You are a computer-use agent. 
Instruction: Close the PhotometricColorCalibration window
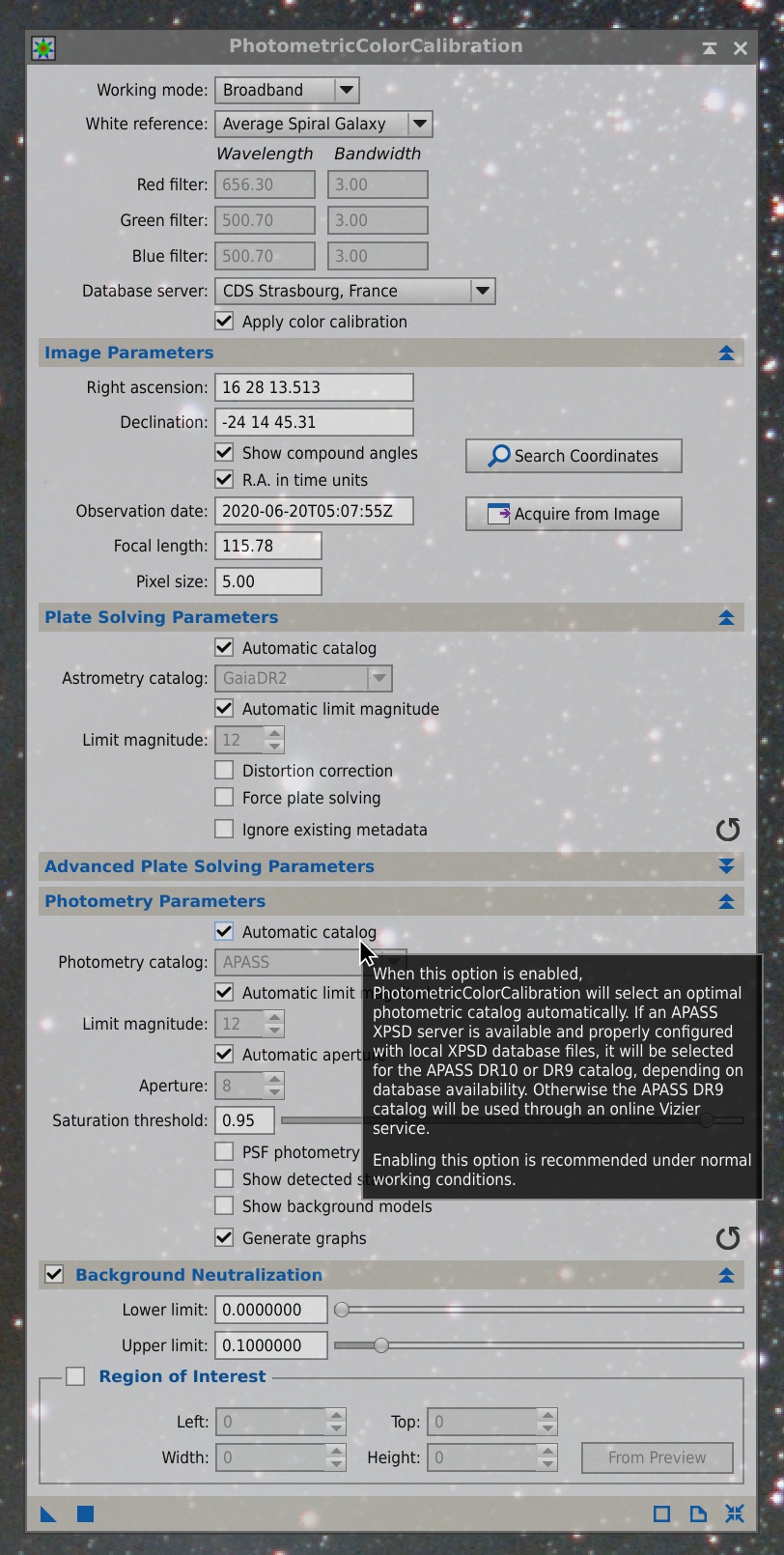coord(741,47)
